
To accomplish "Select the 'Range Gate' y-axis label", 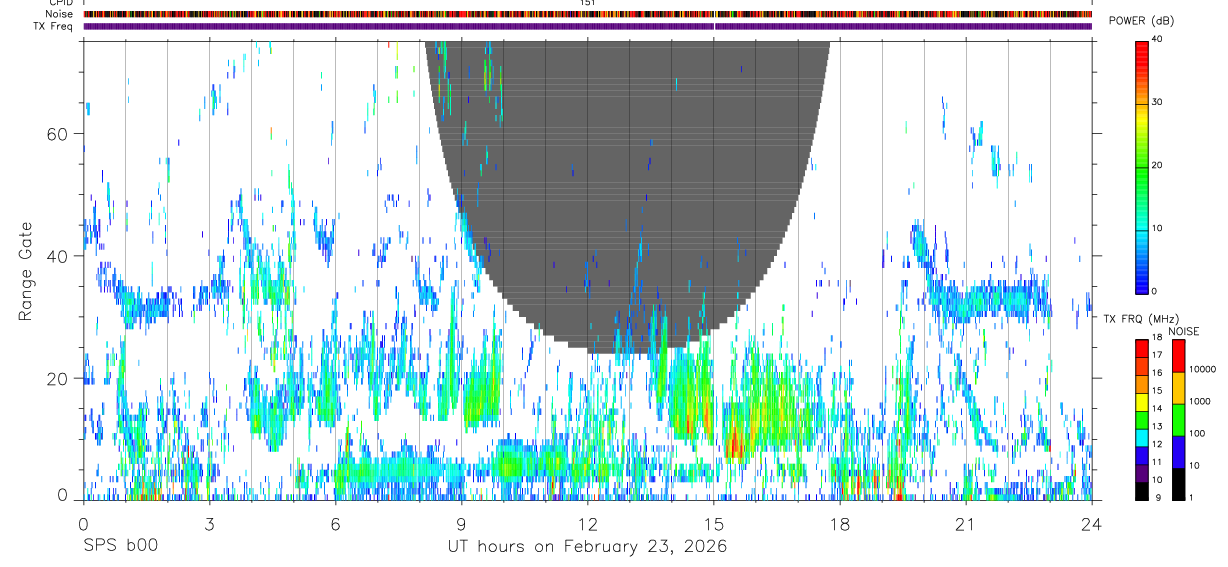I will click(27, 270).
